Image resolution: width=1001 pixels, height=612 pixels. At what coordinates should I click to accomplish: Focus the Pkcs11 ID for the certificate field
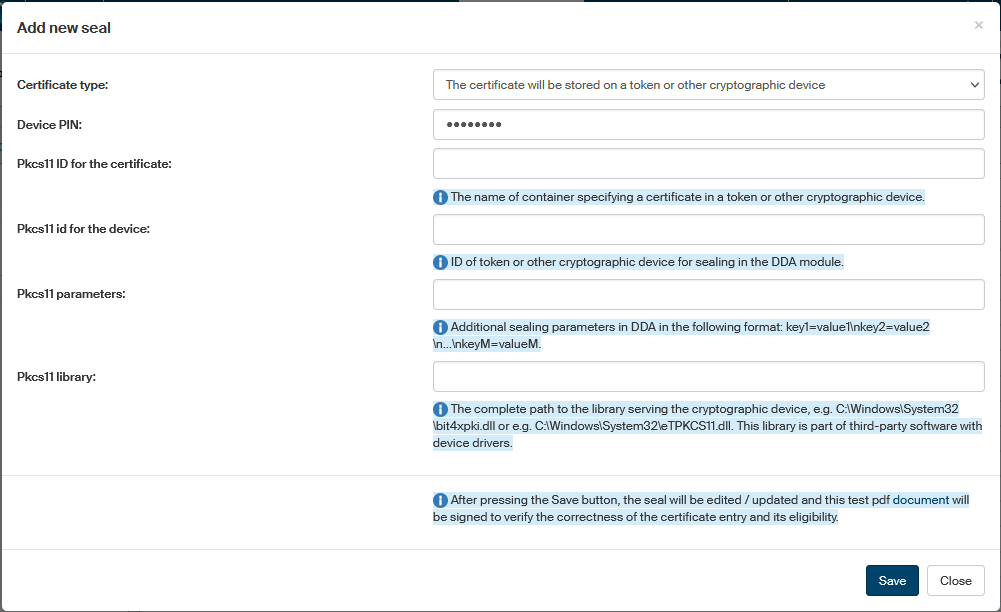pyautogui.click(x=708, y=164)
